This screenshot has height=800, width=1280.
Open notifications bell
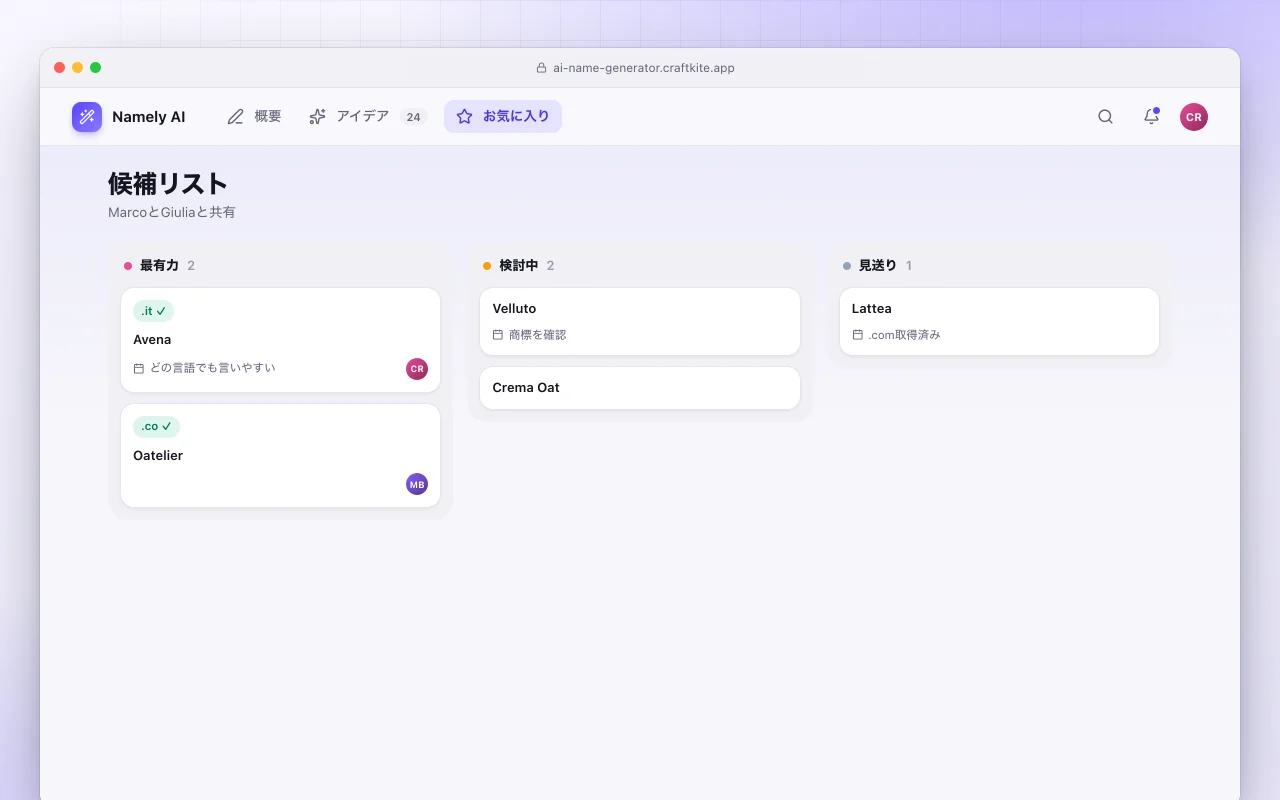point(1151,117)
